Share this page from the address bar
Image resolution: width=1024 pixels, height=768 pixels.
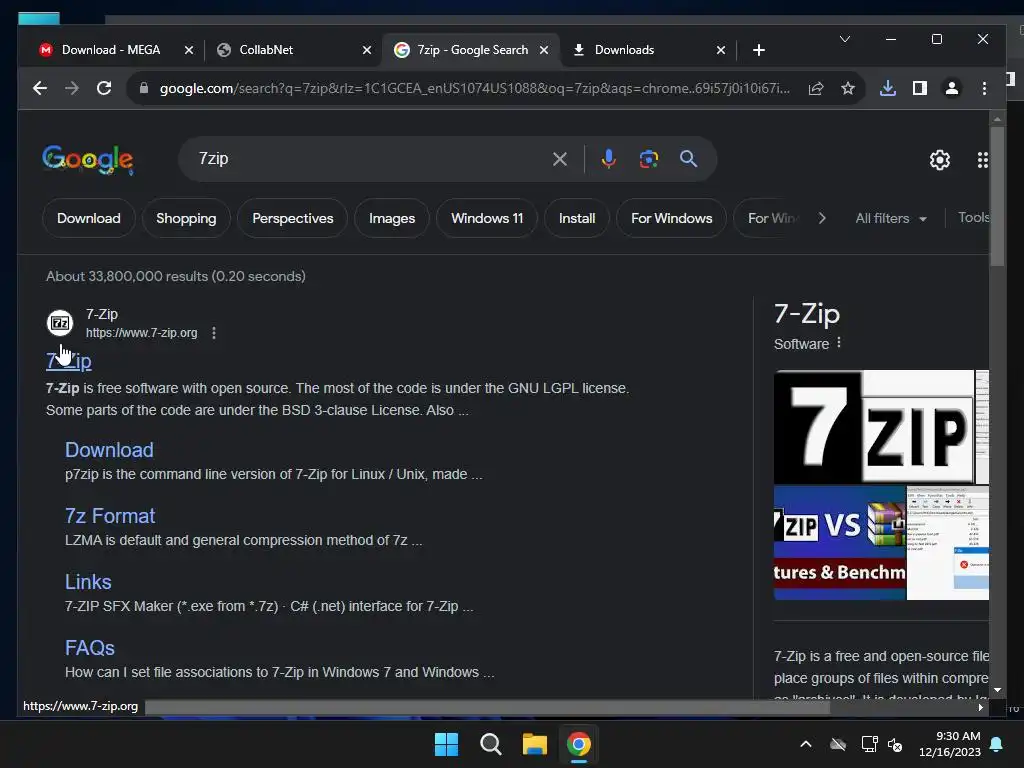click(x=816, y=88)
